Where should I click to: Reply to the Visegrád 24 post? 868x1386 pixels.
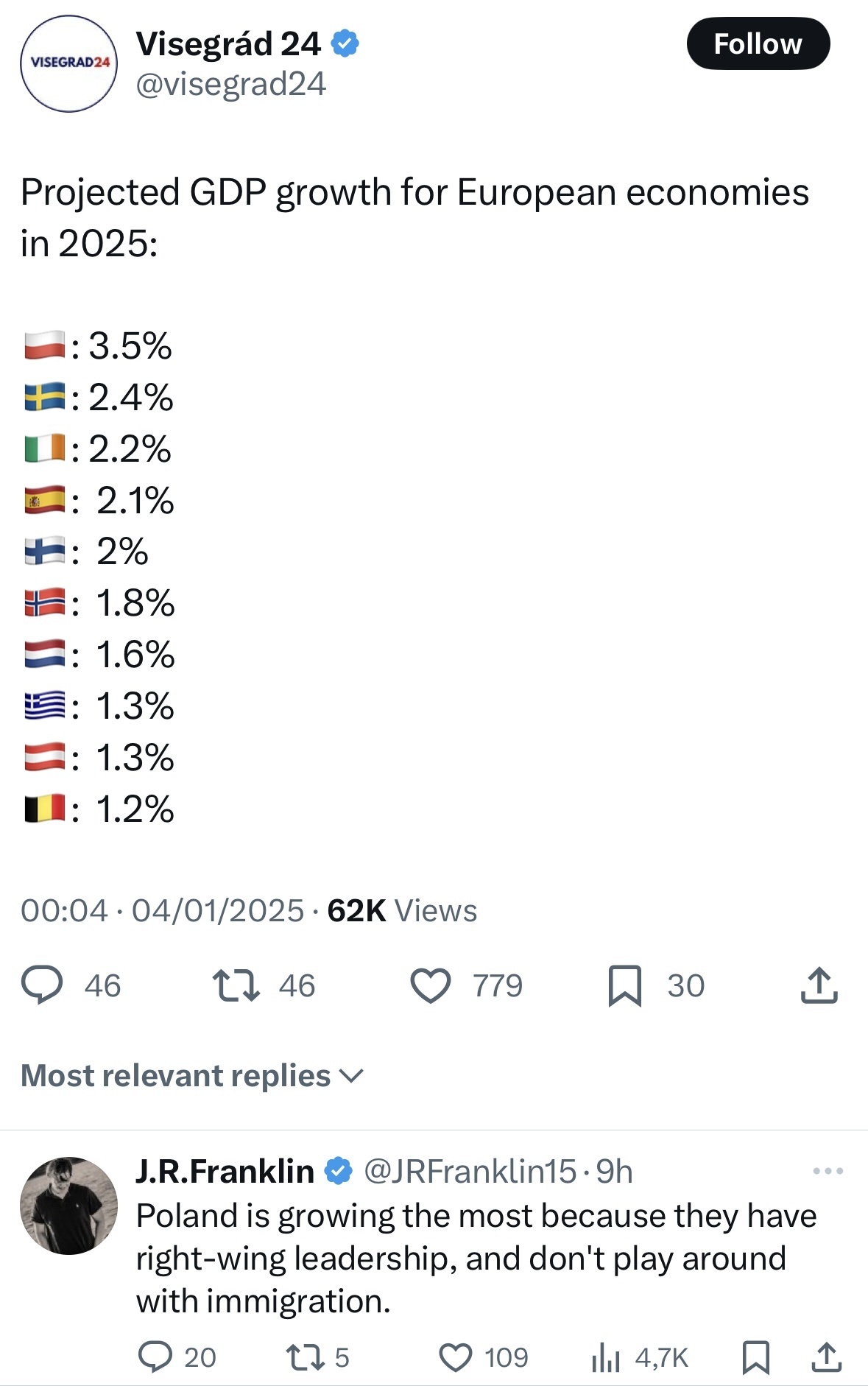click(42, 985)
